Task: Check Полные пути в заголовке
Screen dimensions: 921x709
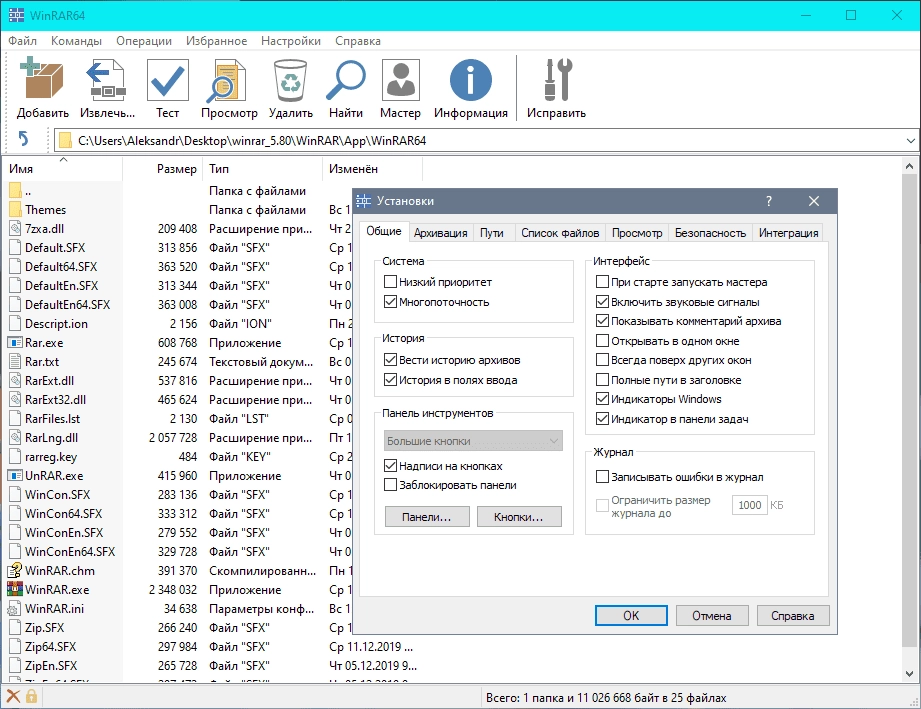Action: point(602,379)
